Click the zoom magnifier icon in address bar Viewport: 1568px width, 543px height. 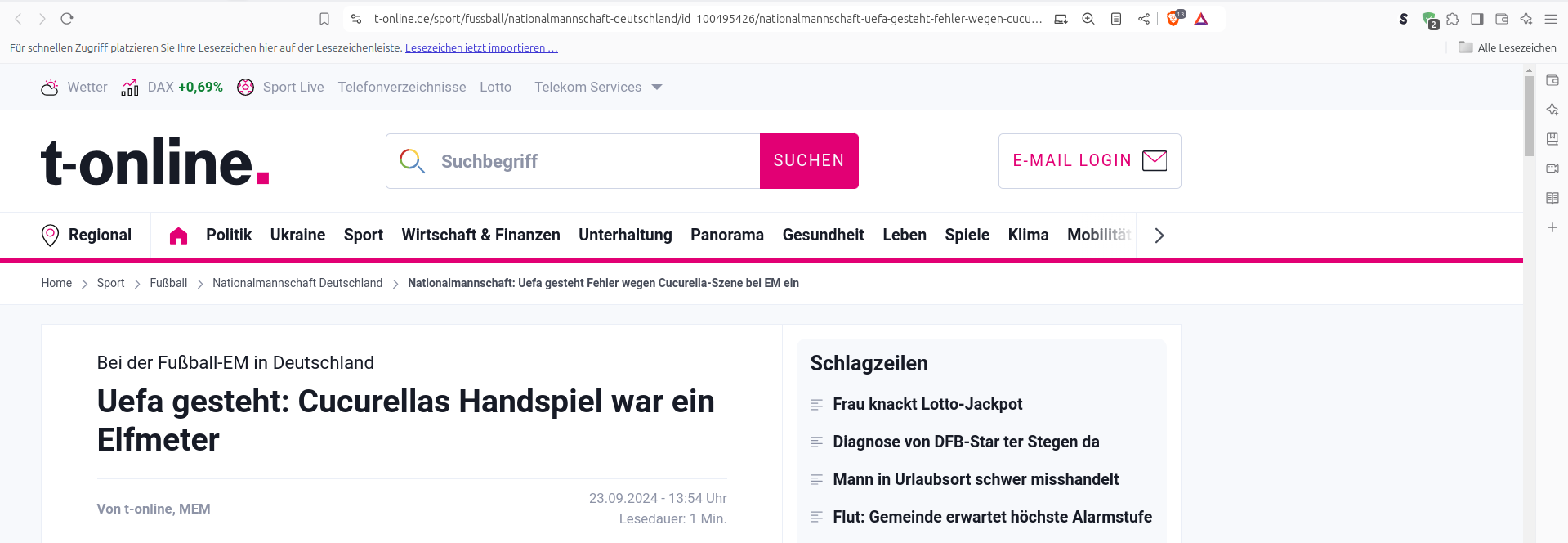(1088, 19)
